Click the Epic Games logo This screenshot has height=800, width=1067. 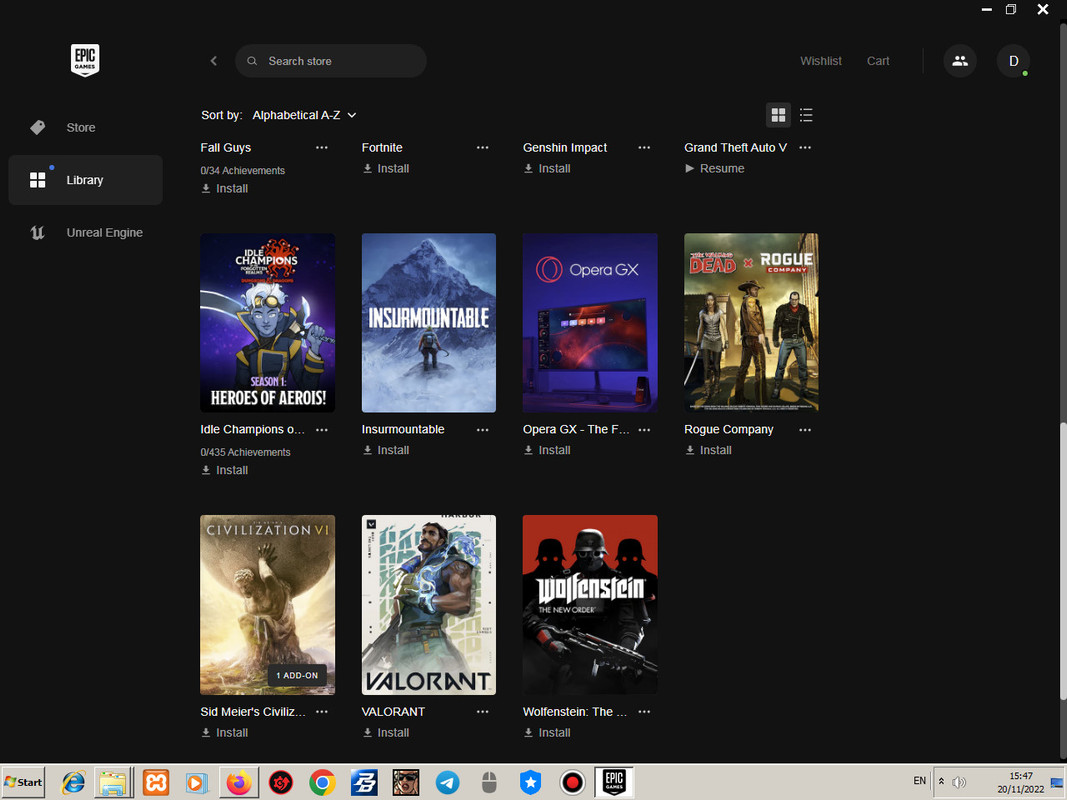[x=85, y=60]
